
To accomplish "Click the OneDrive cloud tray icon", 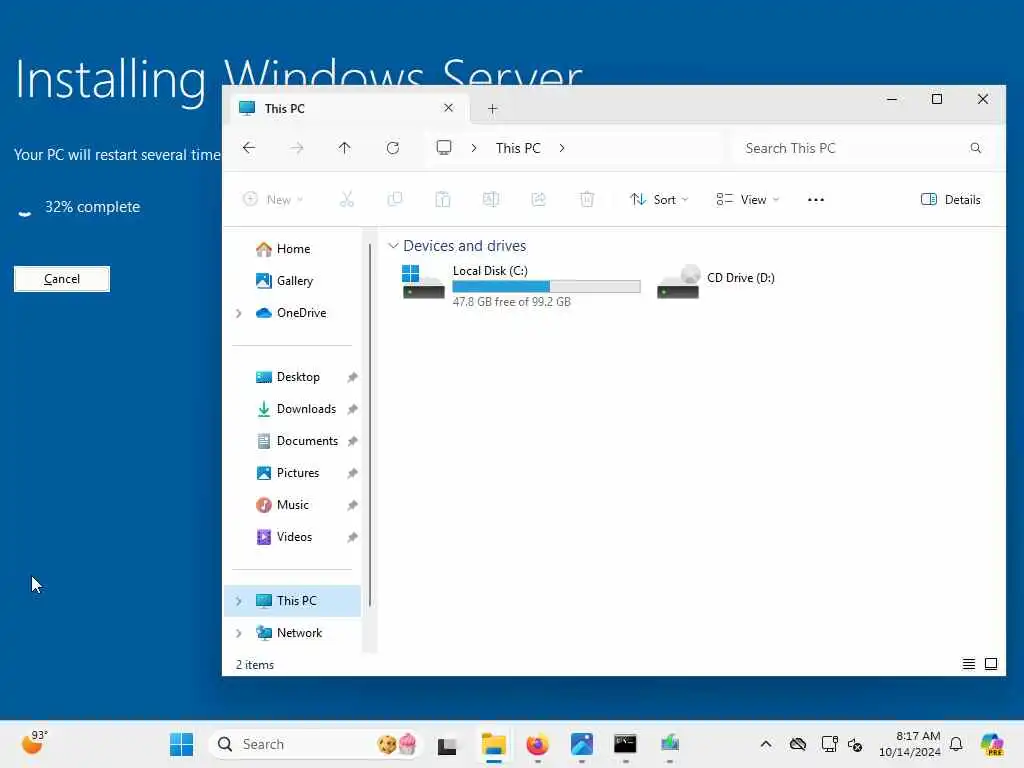I will (x=797, y=744).
